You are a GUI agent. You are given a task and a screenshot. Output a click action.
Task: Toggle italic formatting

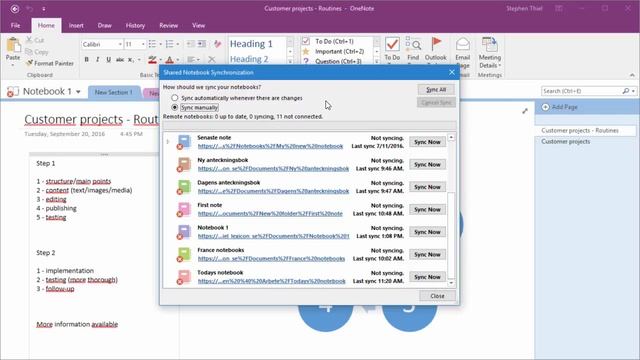[x=98, y=60]
